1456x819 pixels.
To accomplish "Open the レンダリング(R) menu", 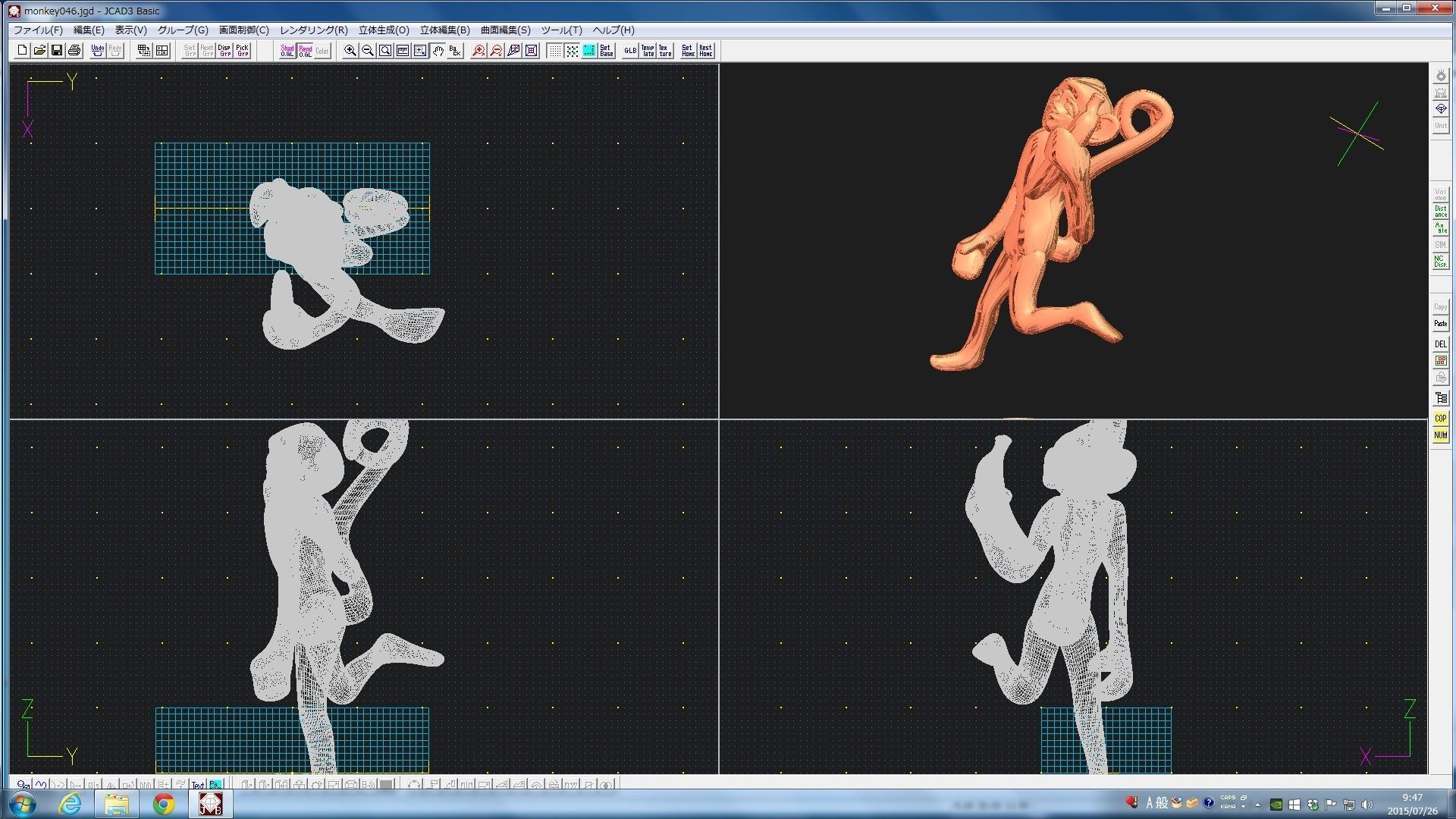I will click(x=313, y=30).
